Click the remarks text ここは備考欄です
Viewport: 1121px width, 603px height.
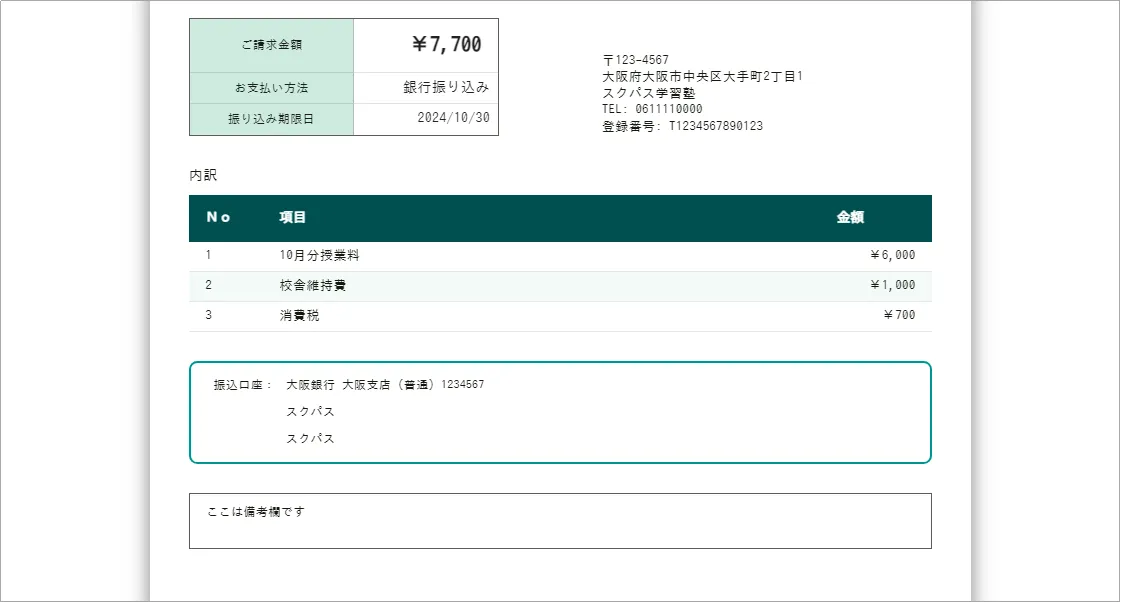point(256,512)
